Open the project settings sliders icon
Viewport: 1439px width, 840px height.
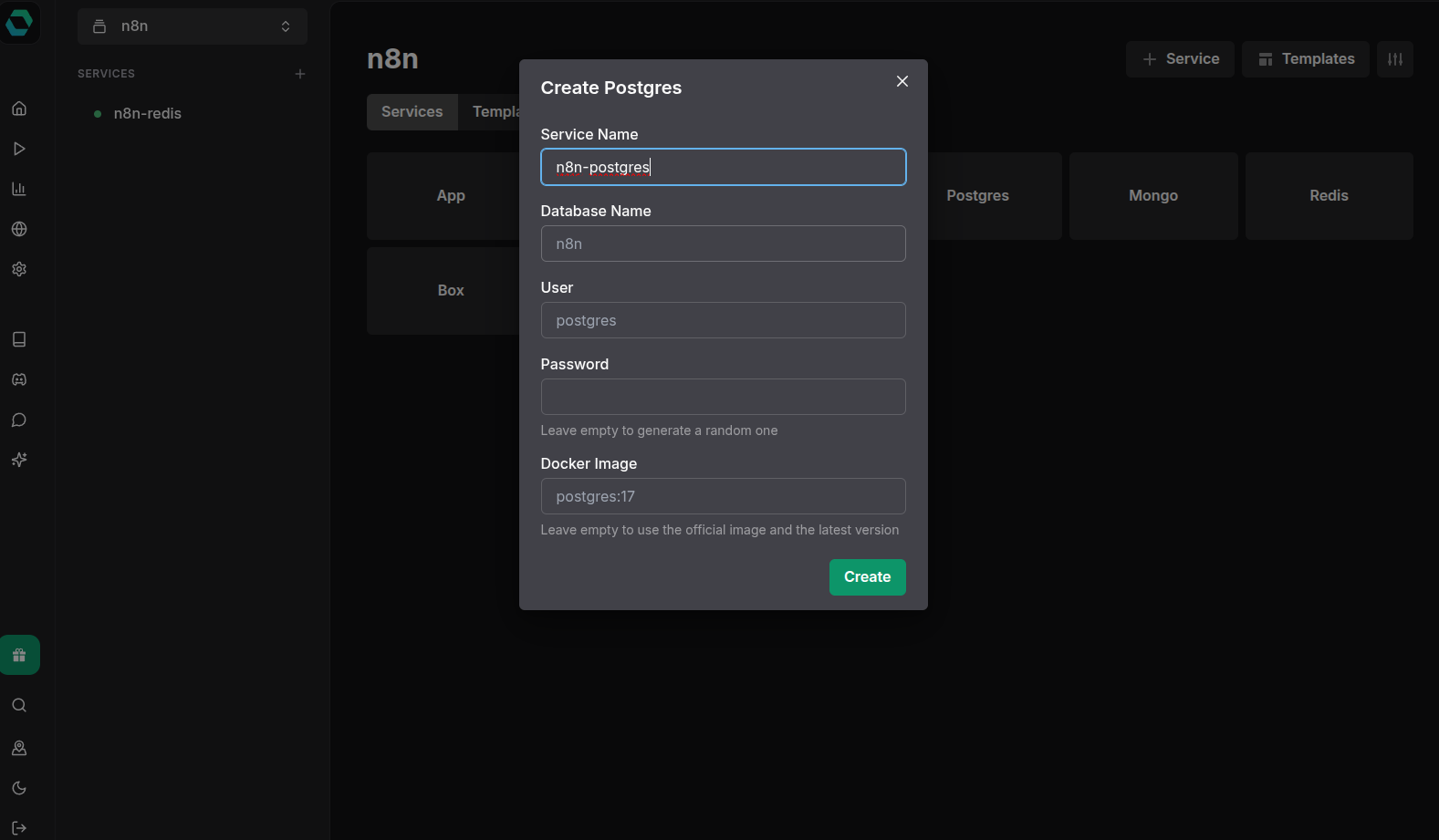pos(1395,59)
